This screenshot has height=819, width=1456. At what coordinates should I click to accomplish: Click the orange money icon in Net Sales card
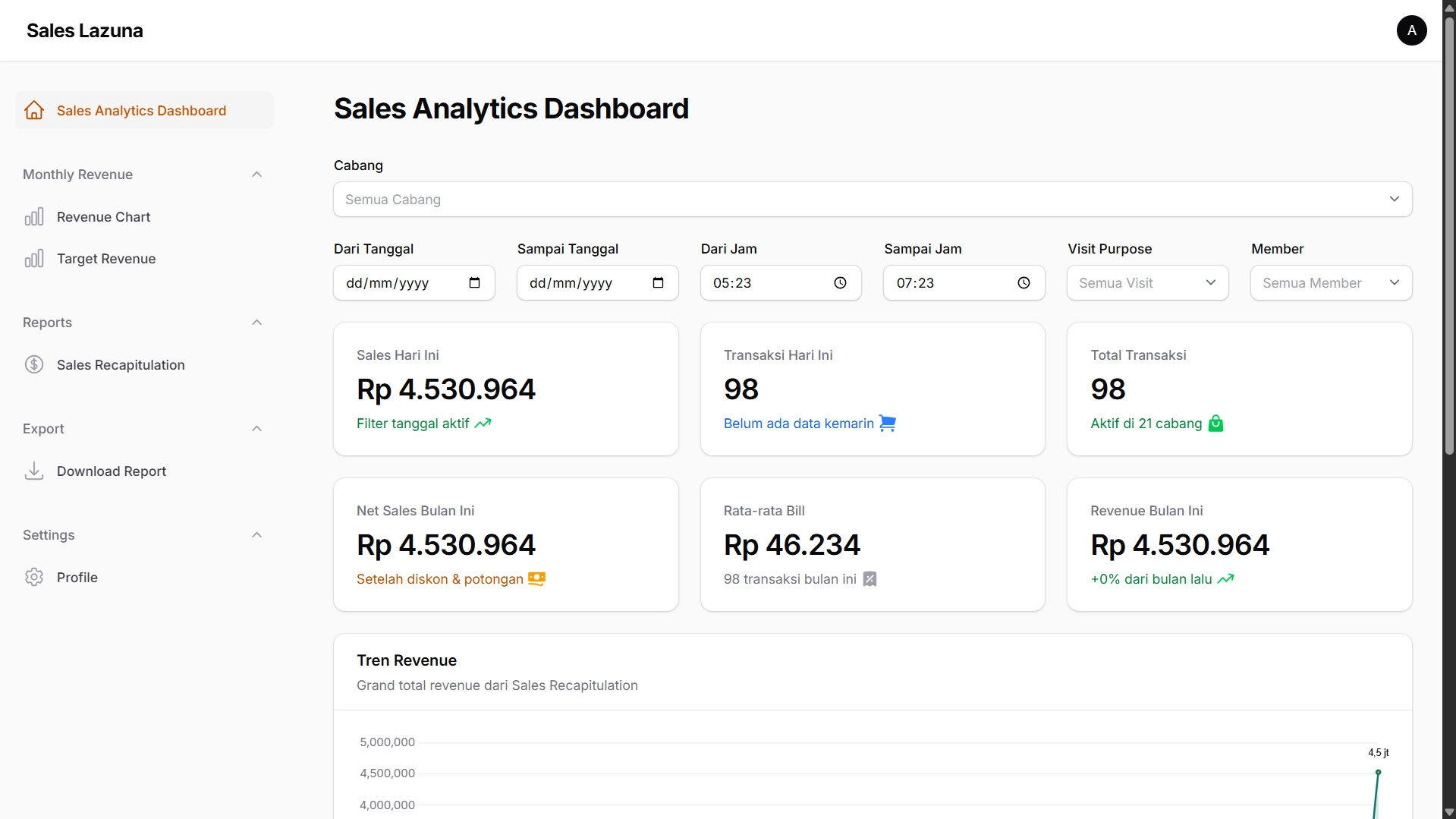pos(537,579)
